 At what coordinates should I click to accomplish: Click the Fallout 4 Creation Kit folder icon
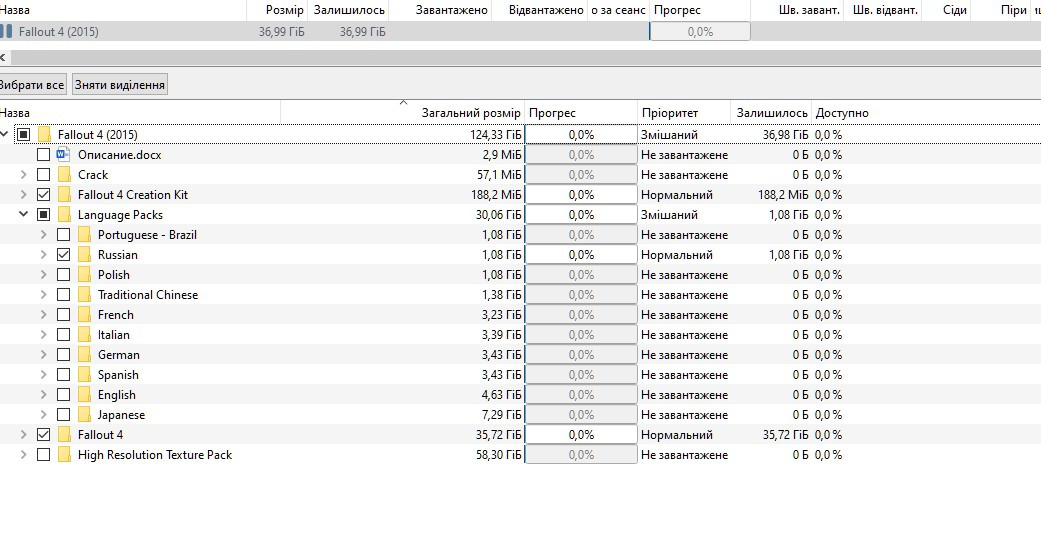[x=64, y=195]
